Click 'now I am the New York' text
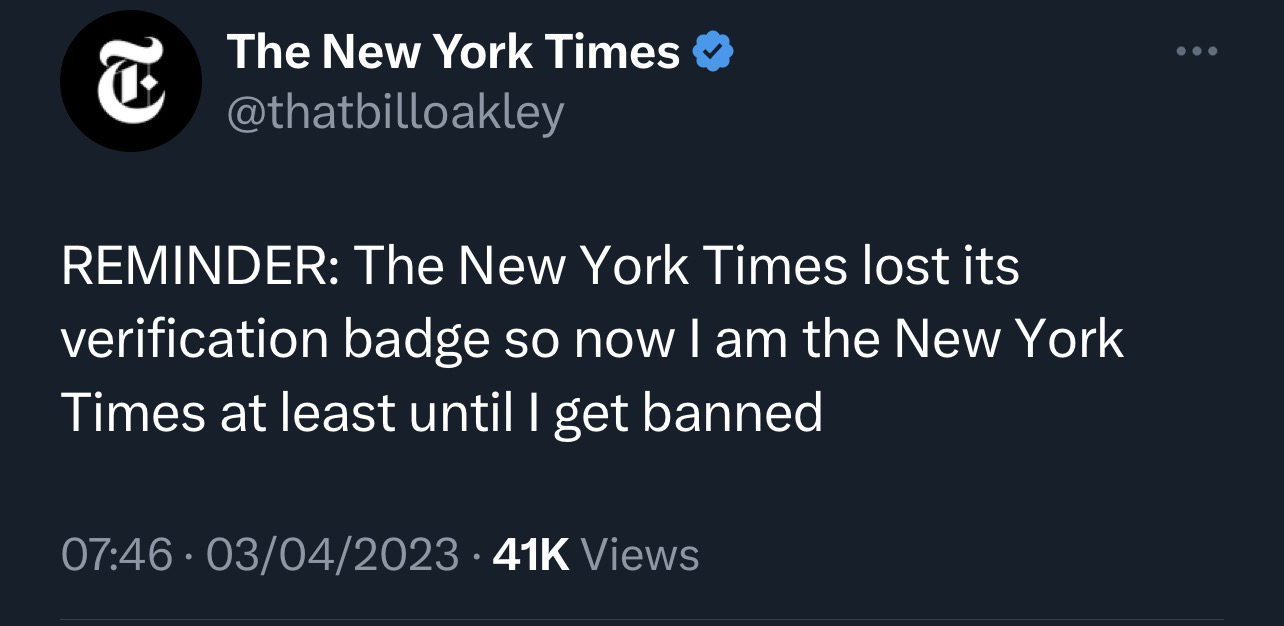The width and height of the screenshot is (1284, 626). [849, 340]
